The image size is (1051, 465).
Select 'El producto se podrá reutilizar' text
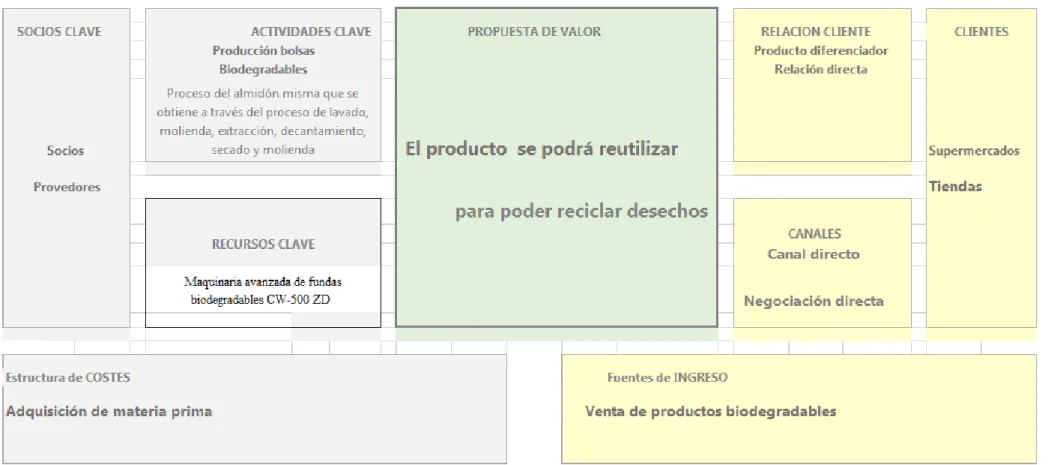click(x=542, y=149)
